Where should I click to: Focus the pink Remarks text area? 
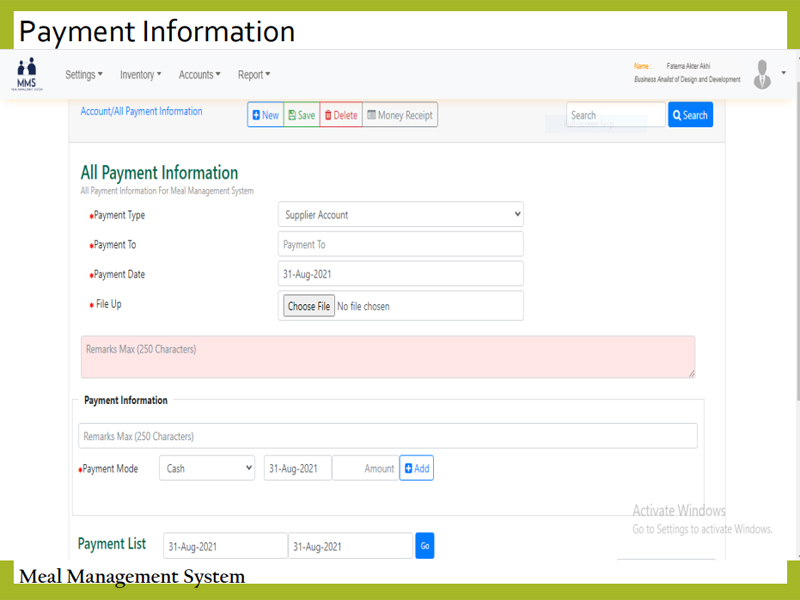tap(388, 357)
